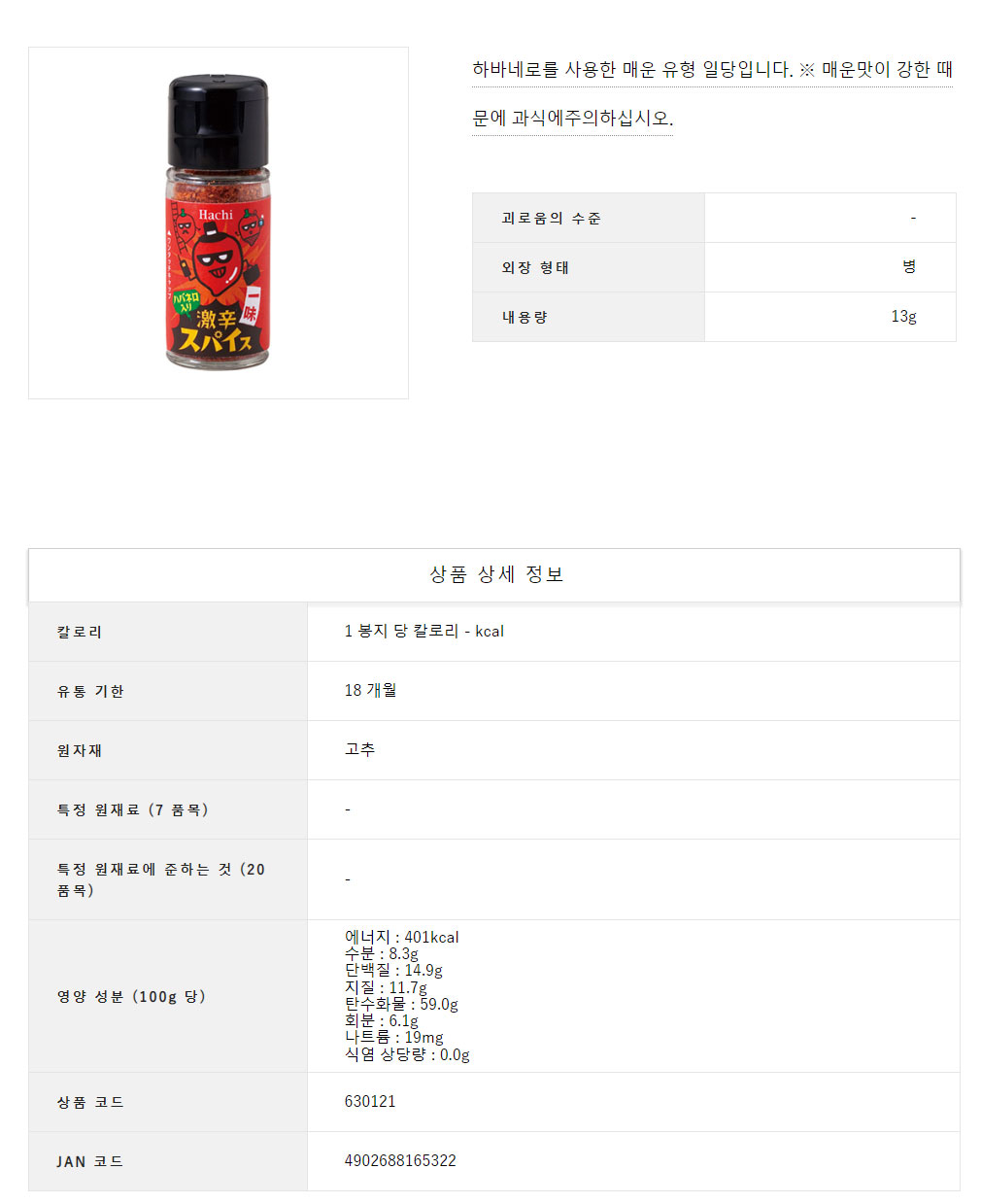Select the 상품 상세 정보 header

click(x=495, y=574)
